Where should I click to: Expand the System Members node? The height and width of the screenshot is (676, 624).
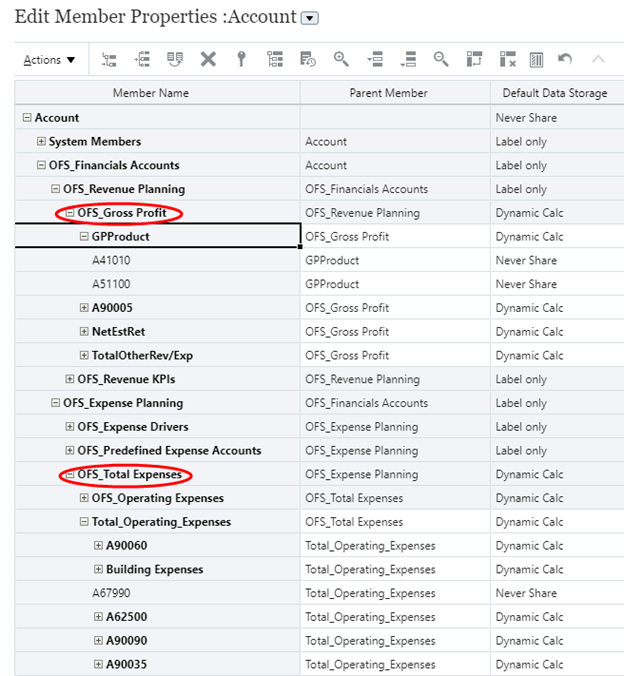[41, 142]
